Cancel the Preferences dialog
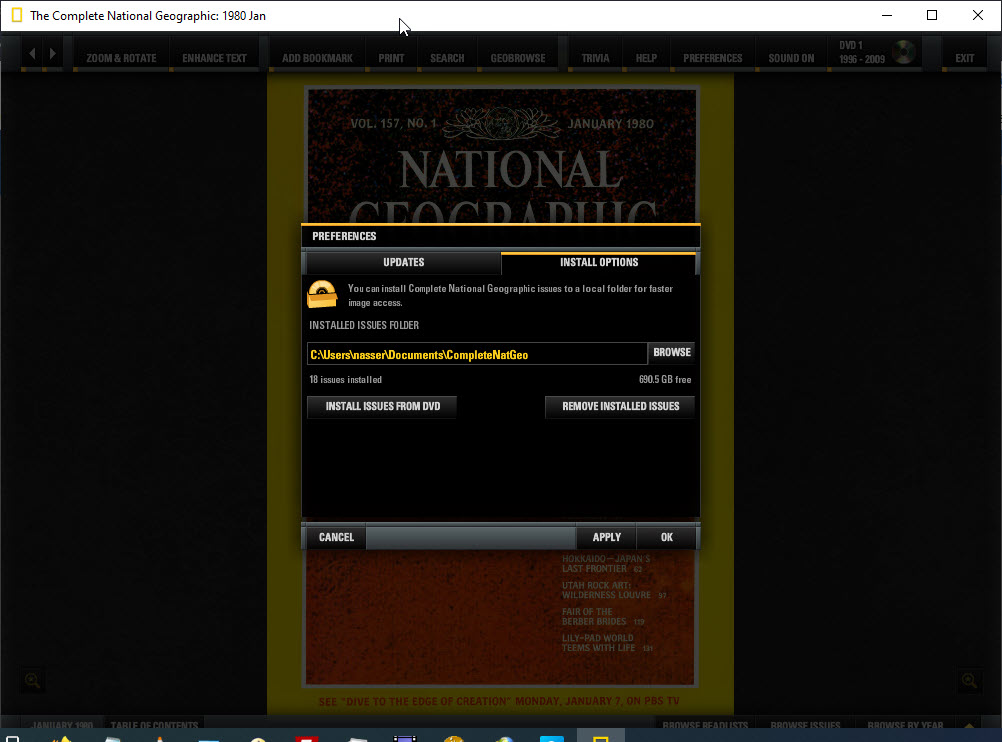1002x742 pixels. (x=336, y=537)
